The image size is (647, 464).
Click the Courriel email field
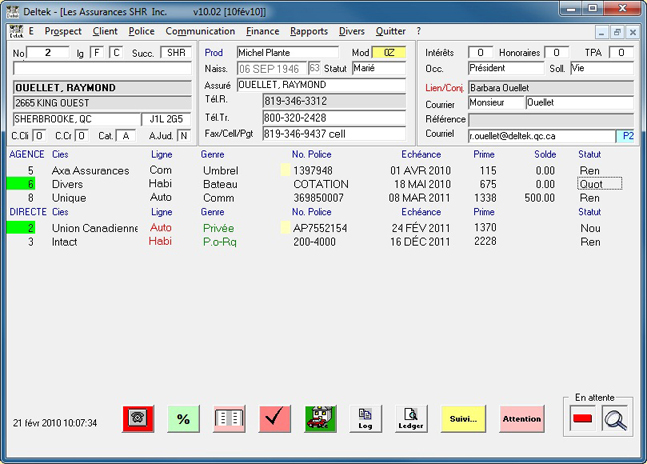click(x=542, y=136)
